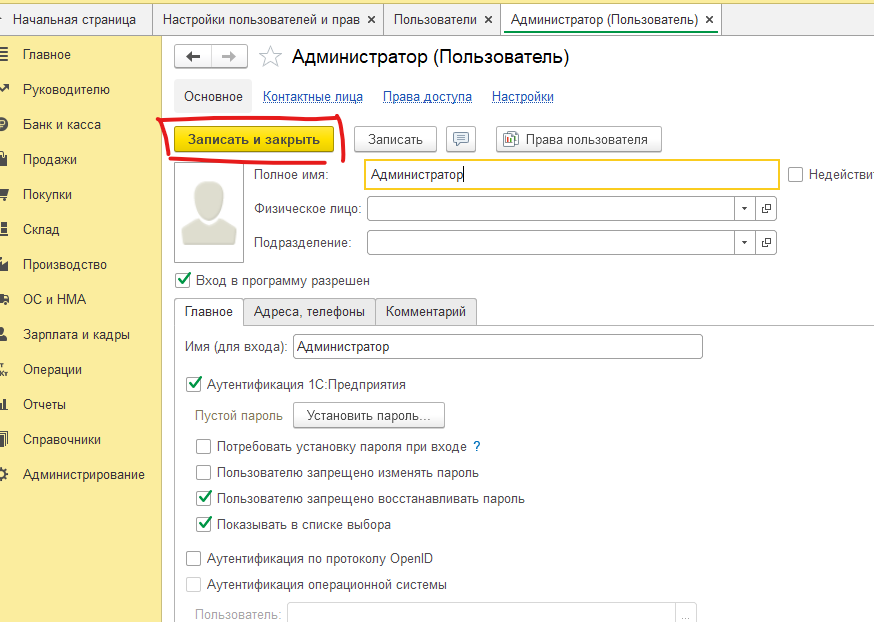
Task: Open Подразделение record with open icon
Action: click(766, 242)
